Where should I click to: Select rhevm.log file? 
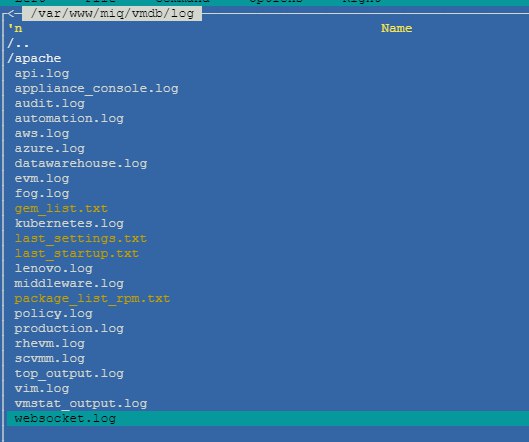[50, 343]
